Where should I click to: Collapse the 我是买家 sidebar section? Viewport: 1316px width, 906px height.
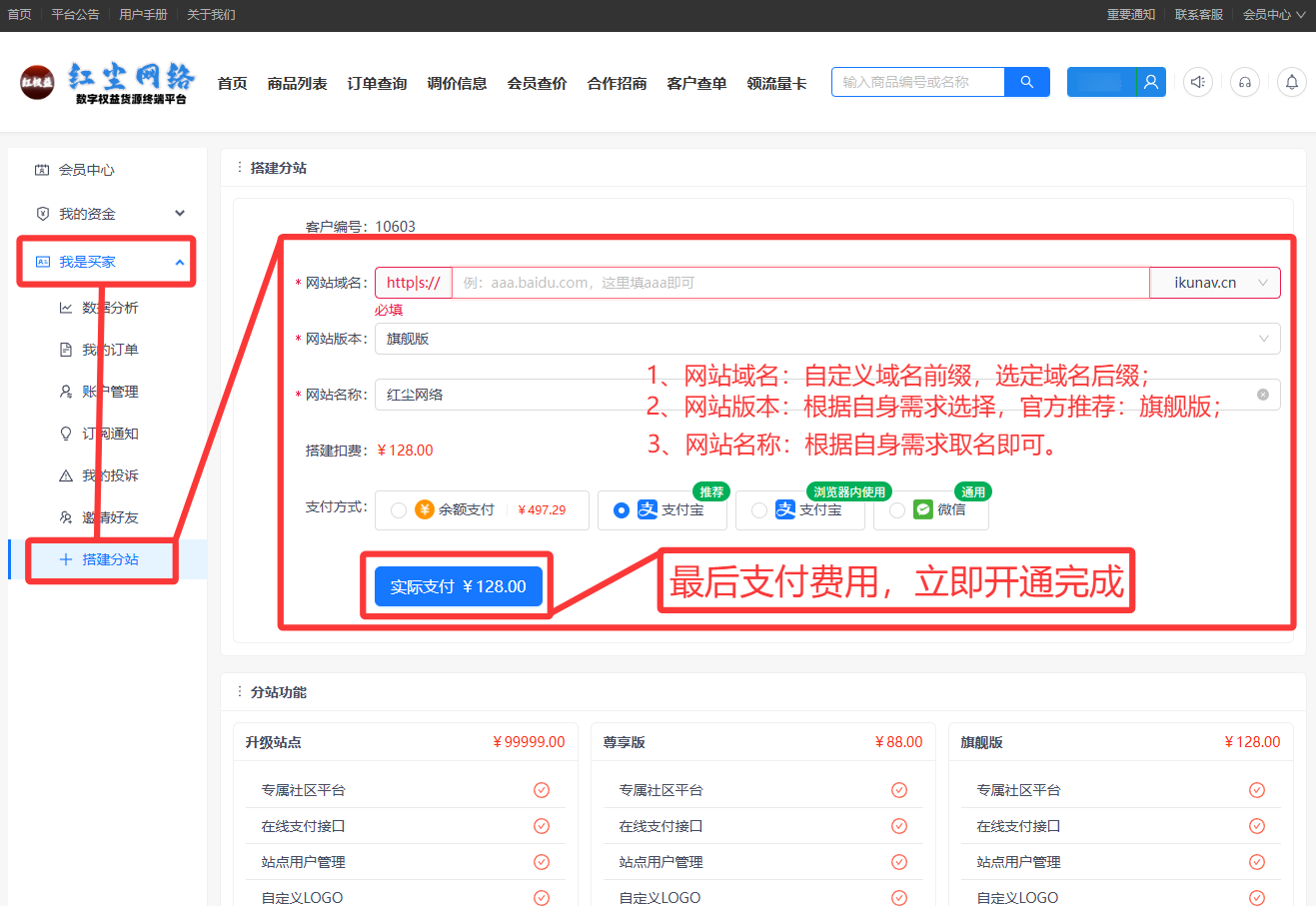tap(180, 261)
